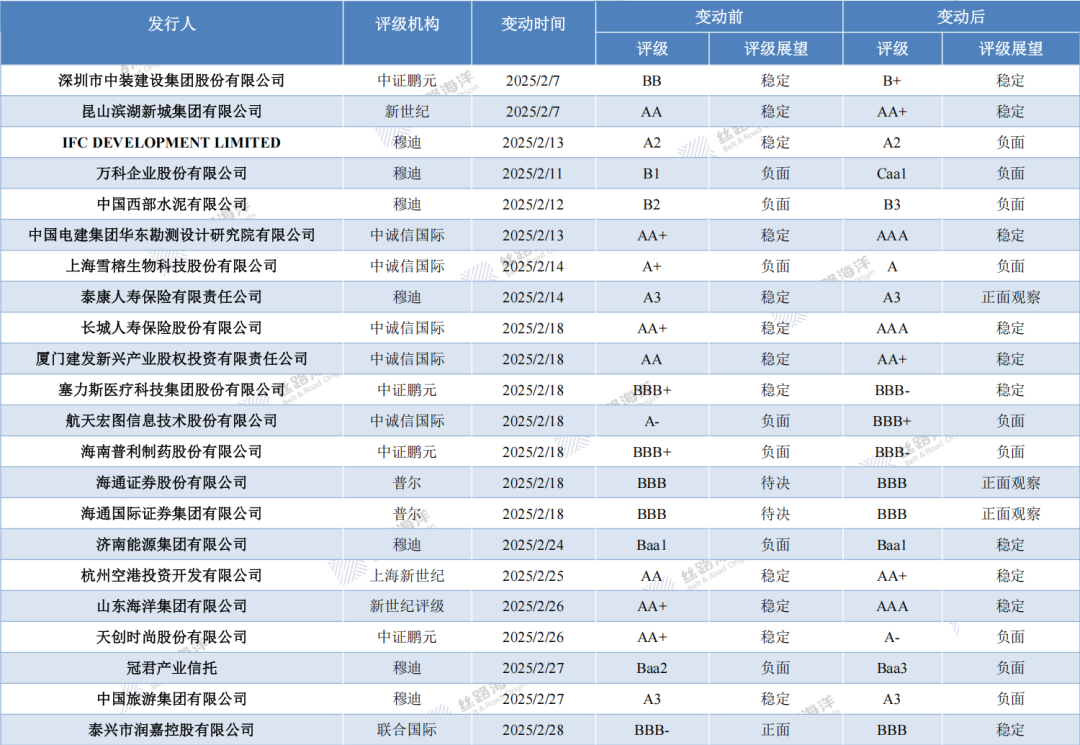Click the date 2025/2/24 in 济南能源 row
The image size is (1080, 745).
[533, 545]
